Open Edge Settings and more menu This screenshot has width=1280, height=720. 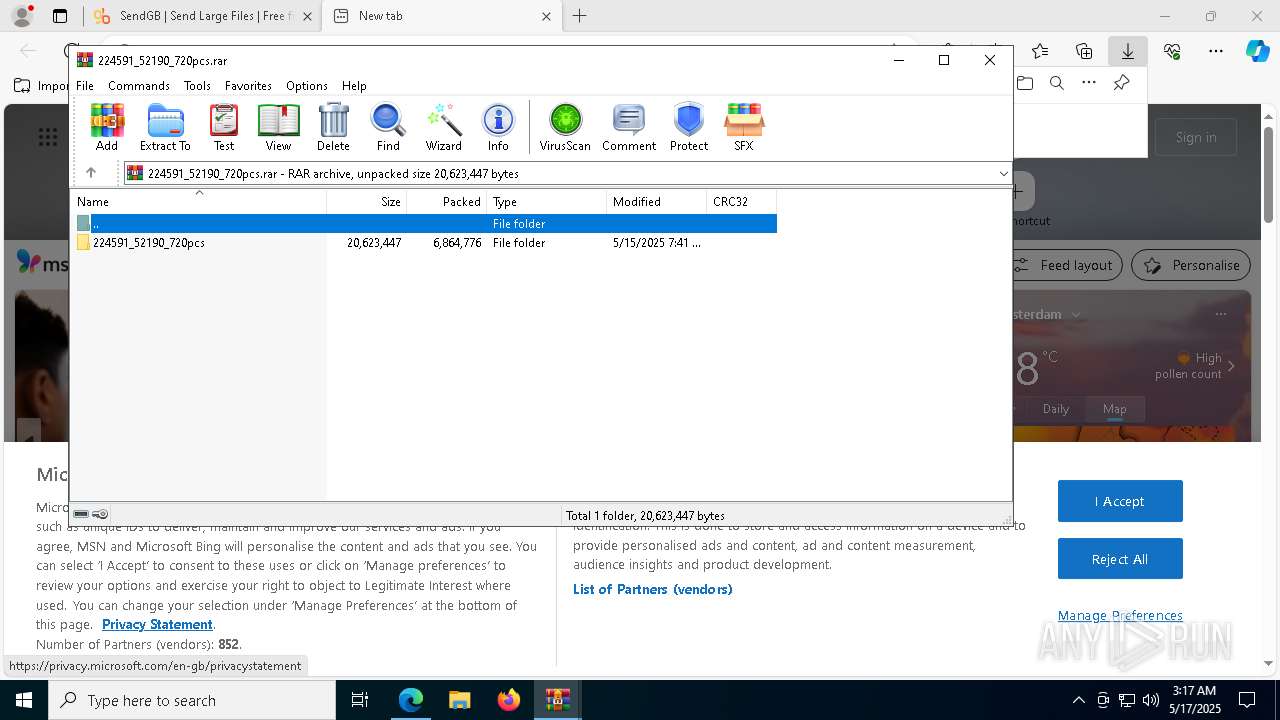point(1216,51)
